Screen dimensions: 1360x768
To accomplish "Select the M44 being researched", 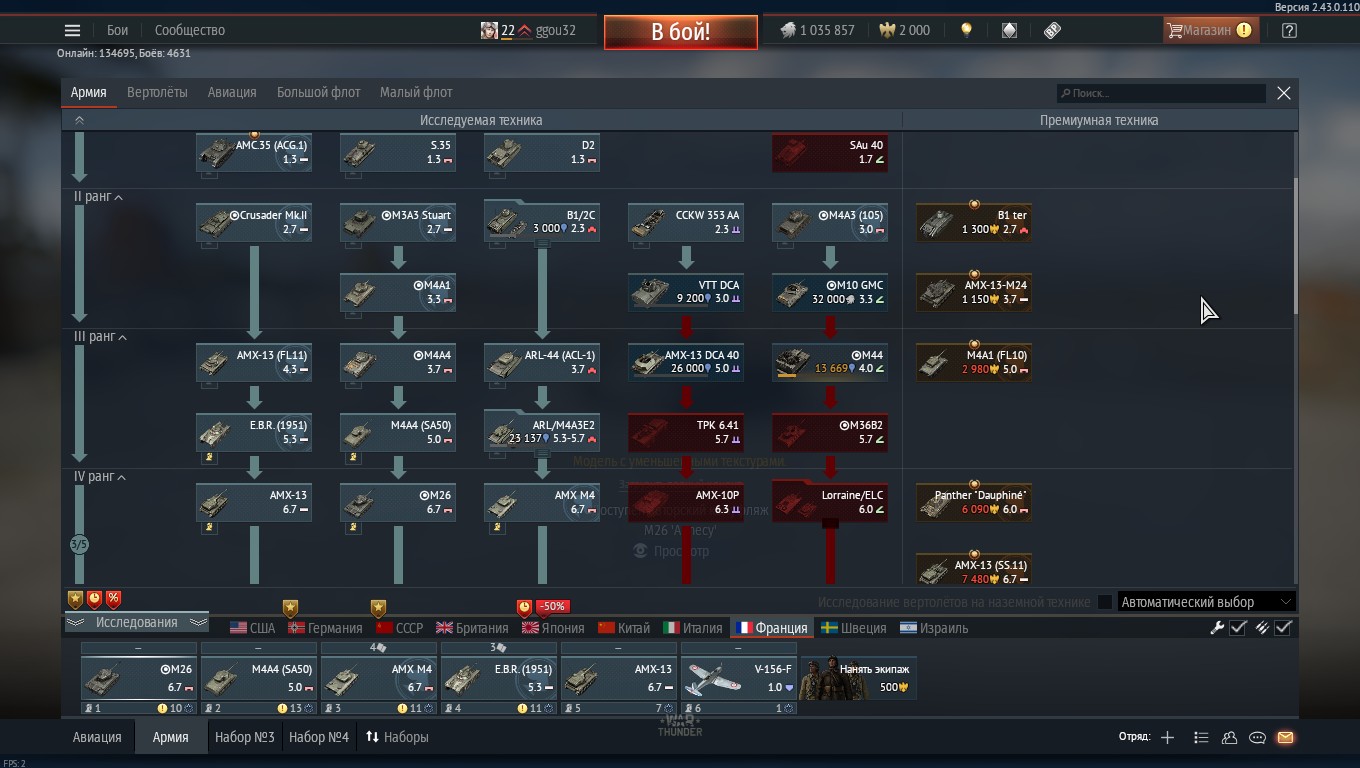I will (x=830, y=362).
